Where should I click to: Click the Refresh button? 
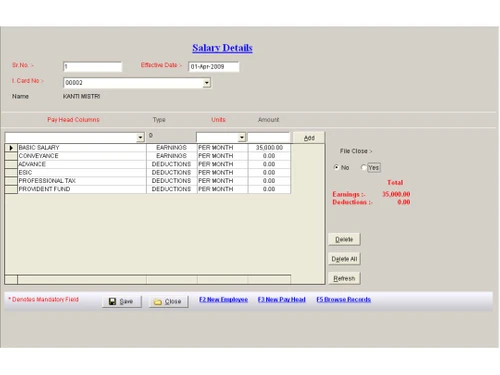[x=344, y=278]
